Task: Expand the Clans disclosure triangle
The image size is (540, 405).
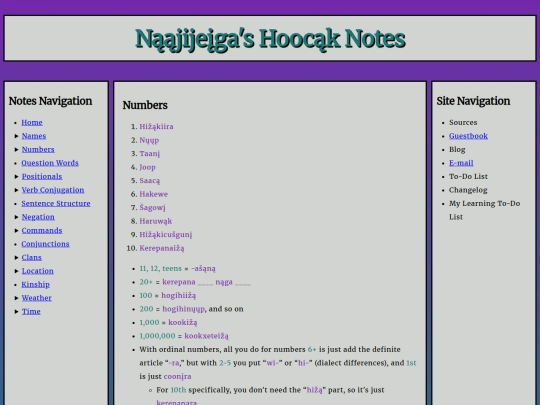Action: 16,257
